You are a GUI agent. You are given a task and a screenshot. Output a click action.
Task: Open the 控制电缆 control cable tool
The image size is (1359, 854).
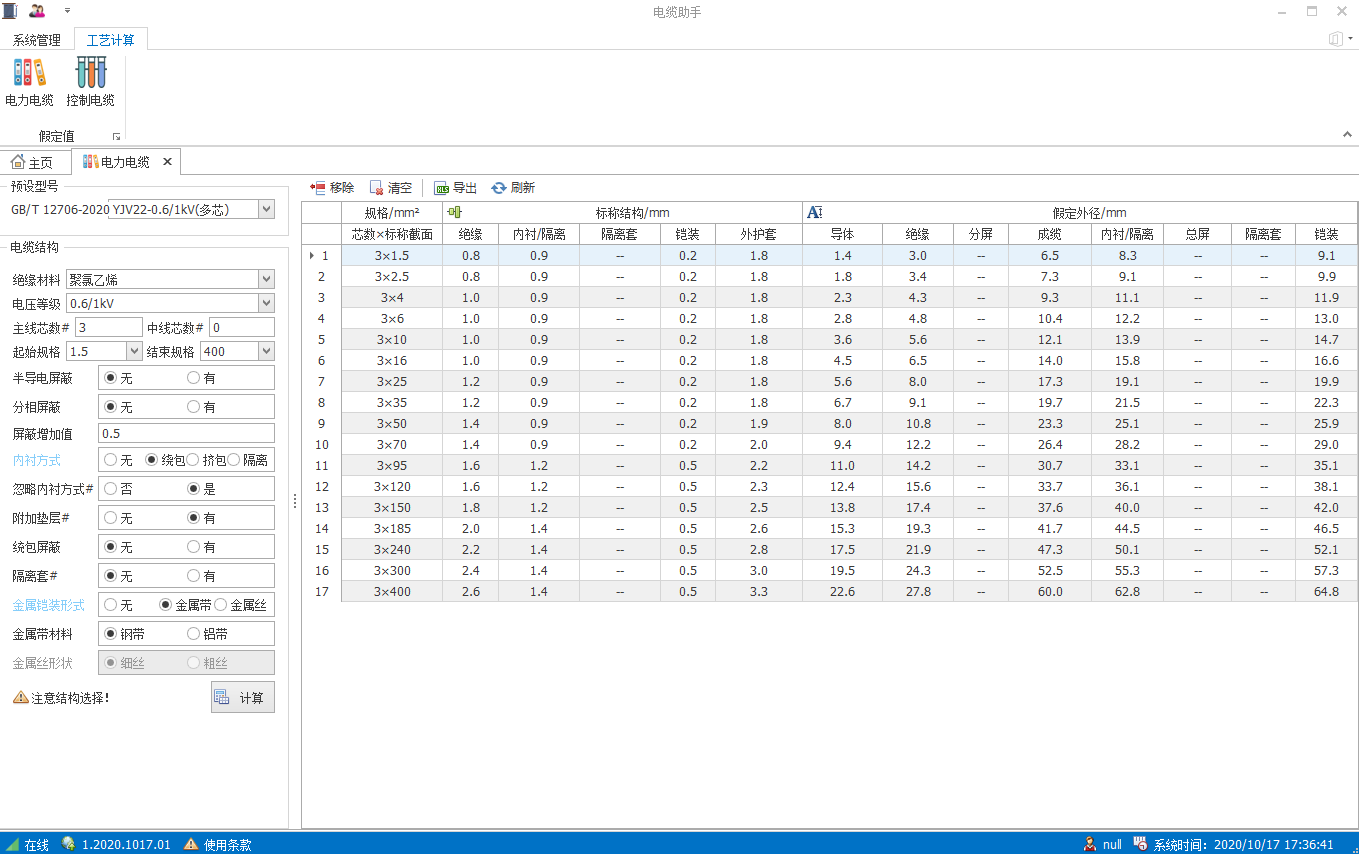(90, 82)
